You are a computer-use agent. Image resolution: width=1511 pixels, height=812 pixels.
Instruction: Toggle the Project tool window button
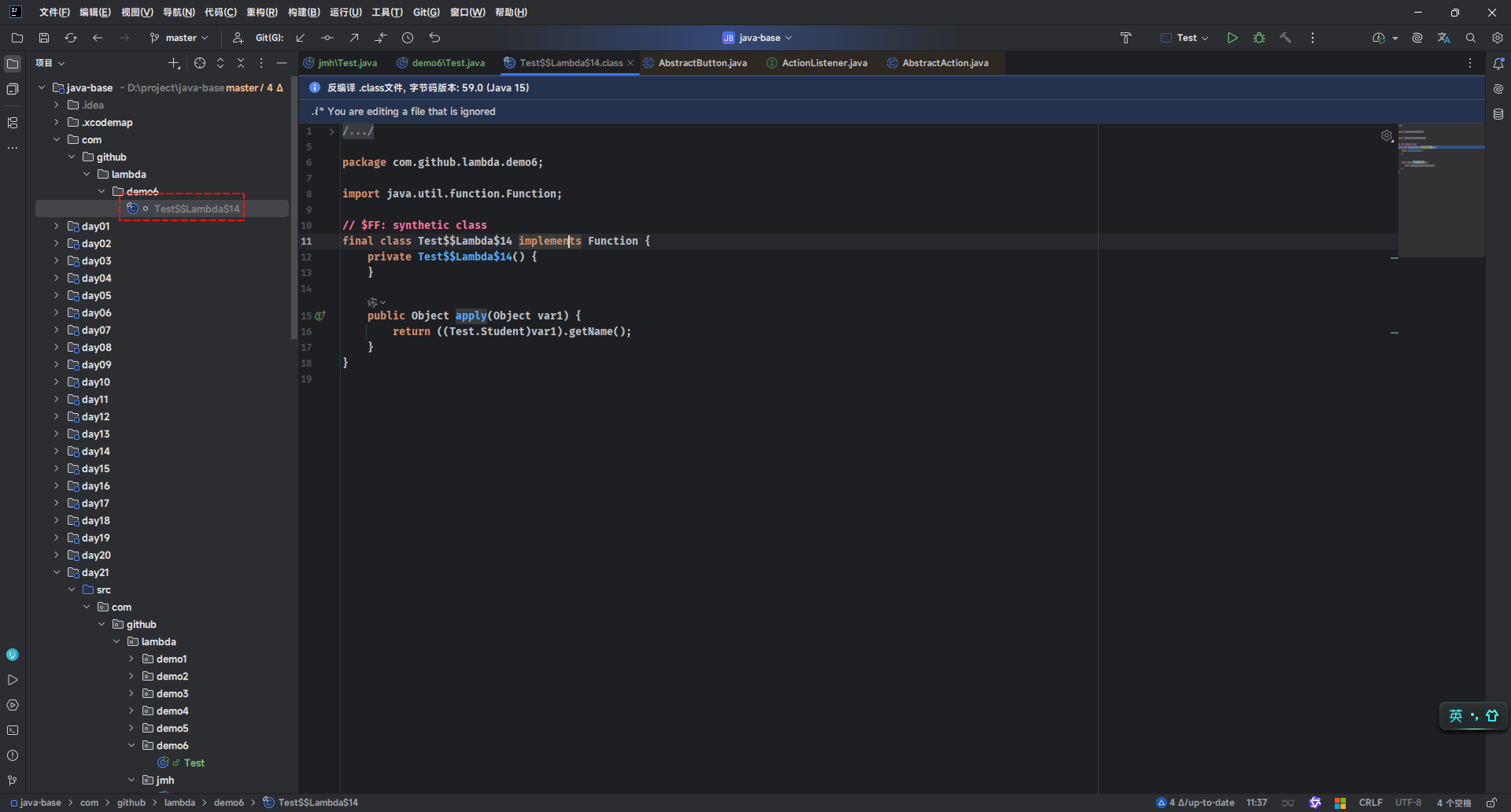click(13, 64)
